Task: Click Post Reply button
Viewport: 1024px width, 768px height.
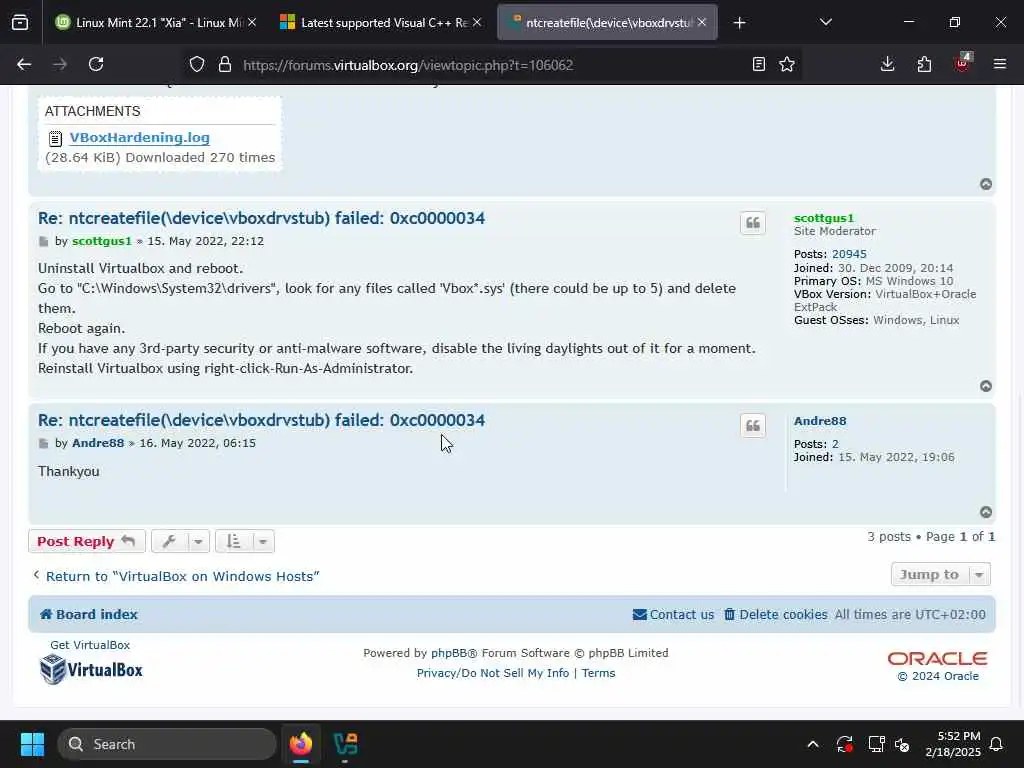Action: (87, 541)
